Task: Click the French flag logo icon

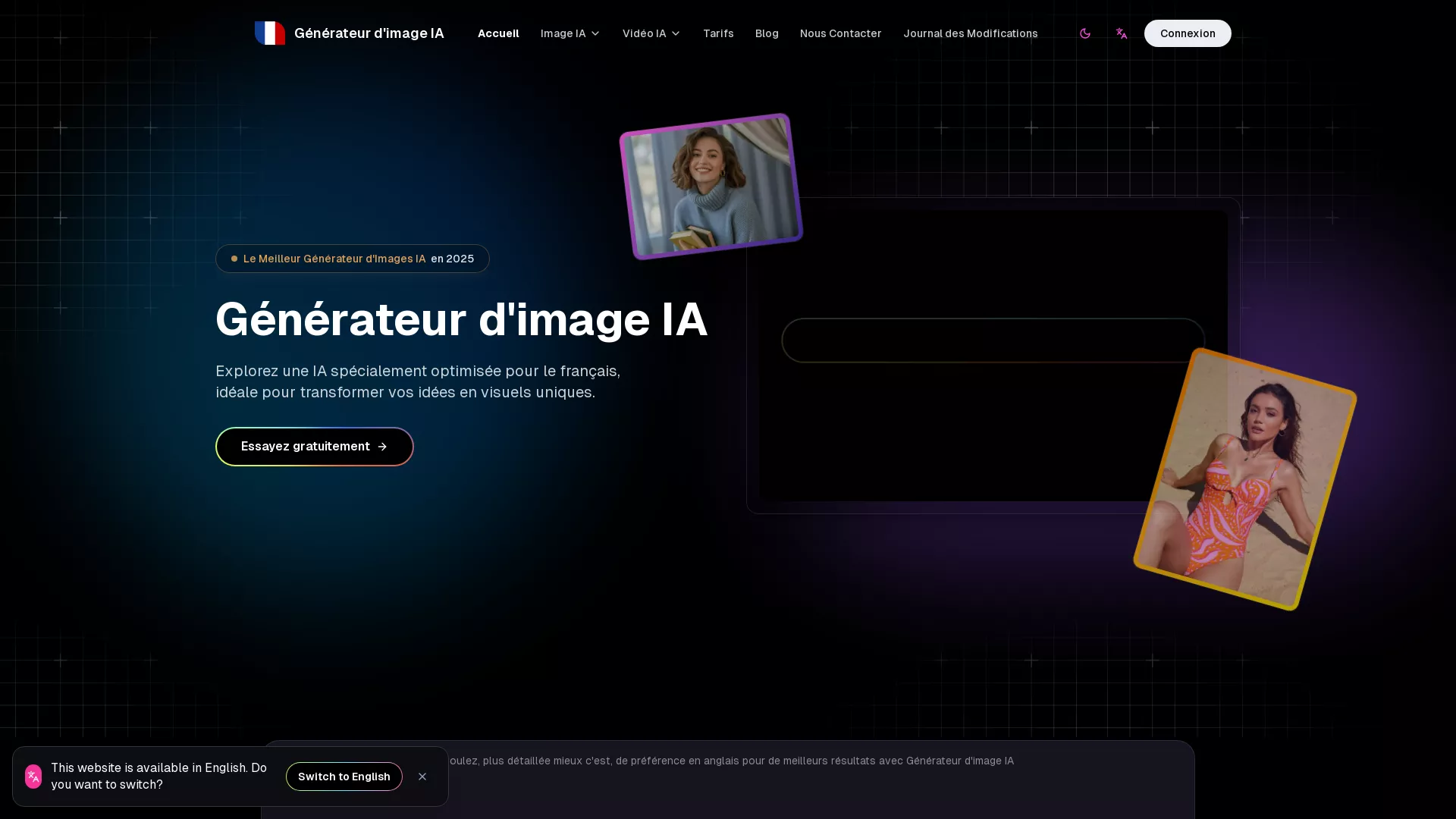Action: coord(269,33)
